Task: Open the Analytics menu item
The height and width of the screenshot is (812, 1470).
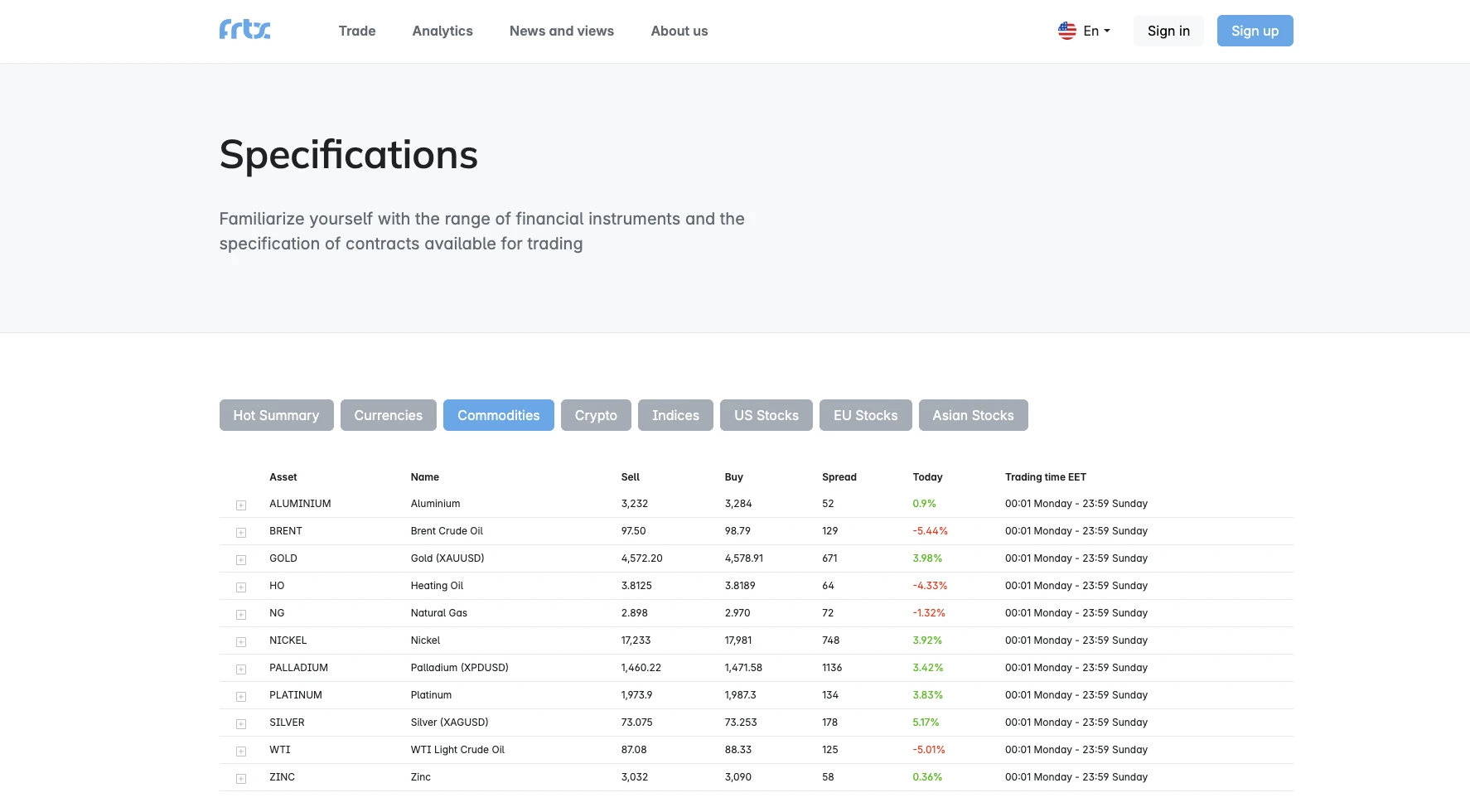Action: (x=442, y=31)
